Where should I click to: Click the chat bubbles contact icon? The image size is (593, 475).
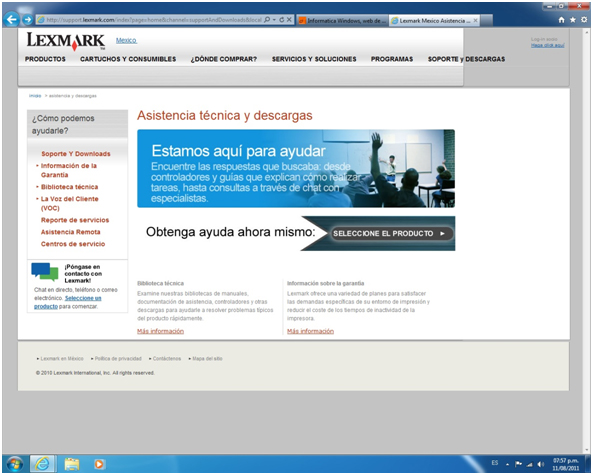click(x=45, y=272)
